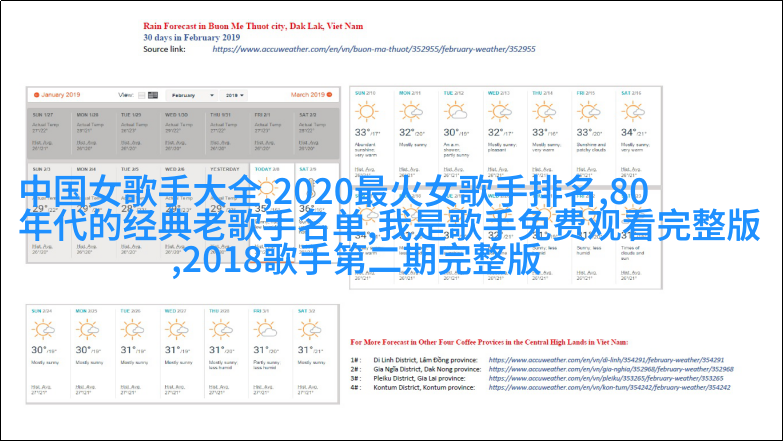Click the weather icon for SAT 3/2

[310, 330]
